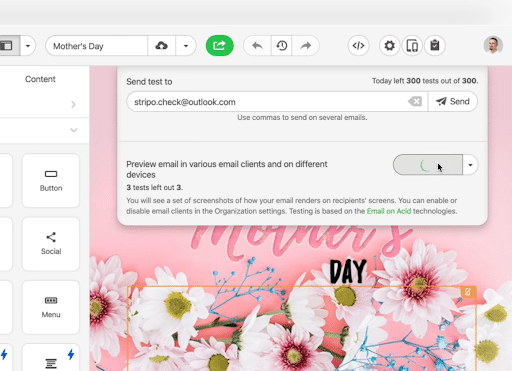The image size is (512, 371).
Task: Click the green export button
Action: (x=219, y=45)
